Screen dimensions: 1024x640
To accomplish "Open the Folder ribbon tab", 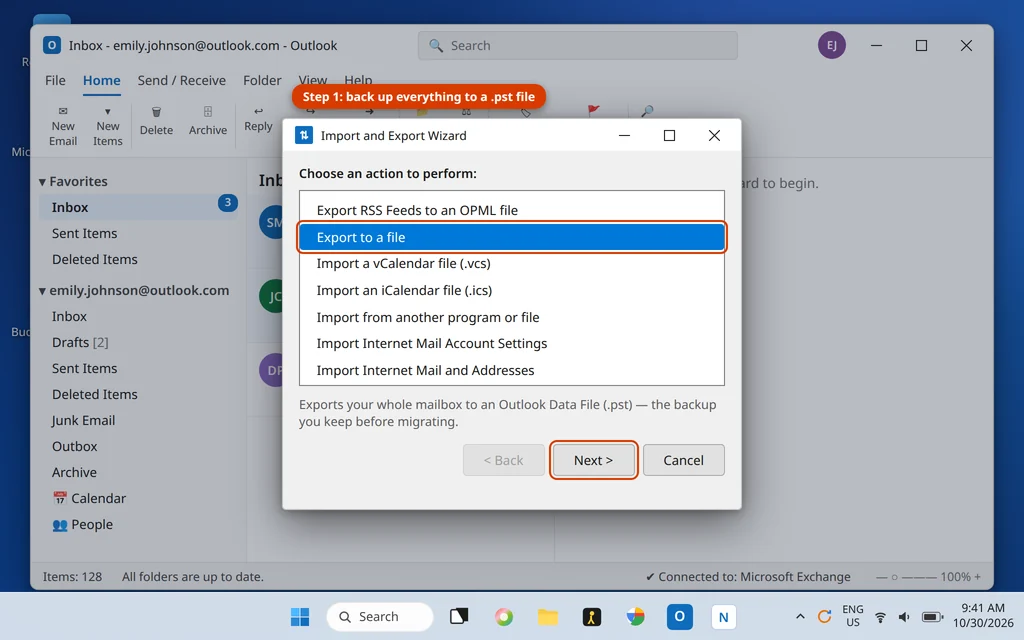I will point(262,80).
